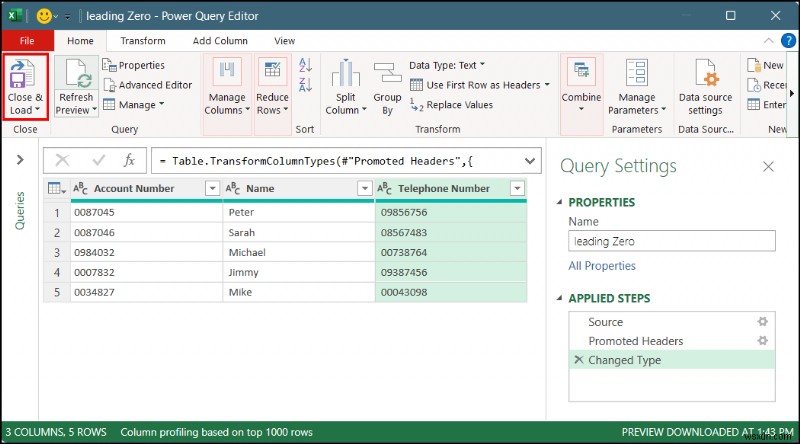Open the File tab
Viewport: 800px width, 444px height.
(27, 41)
